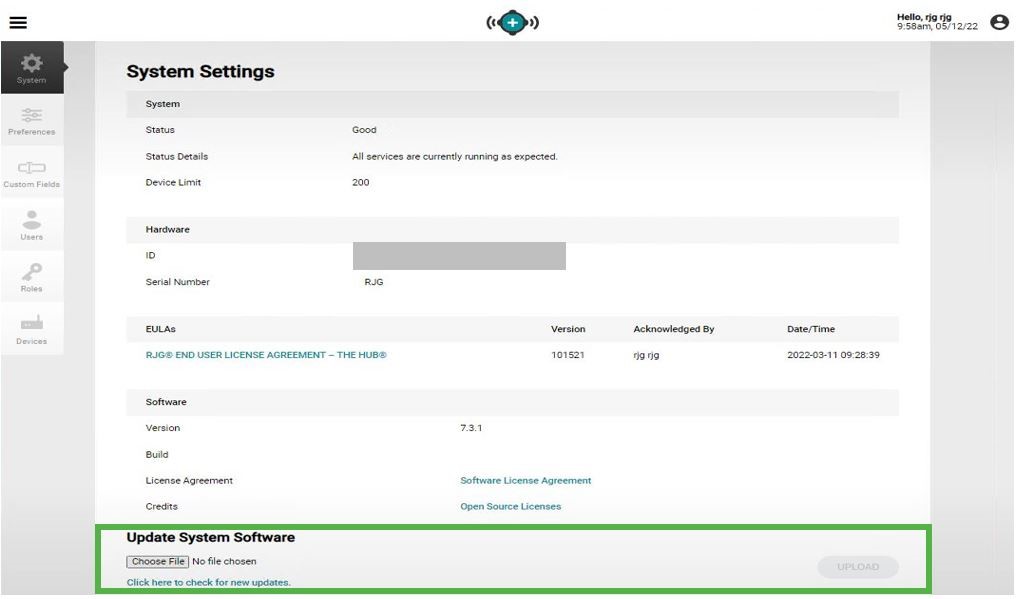Select the Custom Fields sidebar icon
Screen dimensions: 1018x599
pos(31,170)
